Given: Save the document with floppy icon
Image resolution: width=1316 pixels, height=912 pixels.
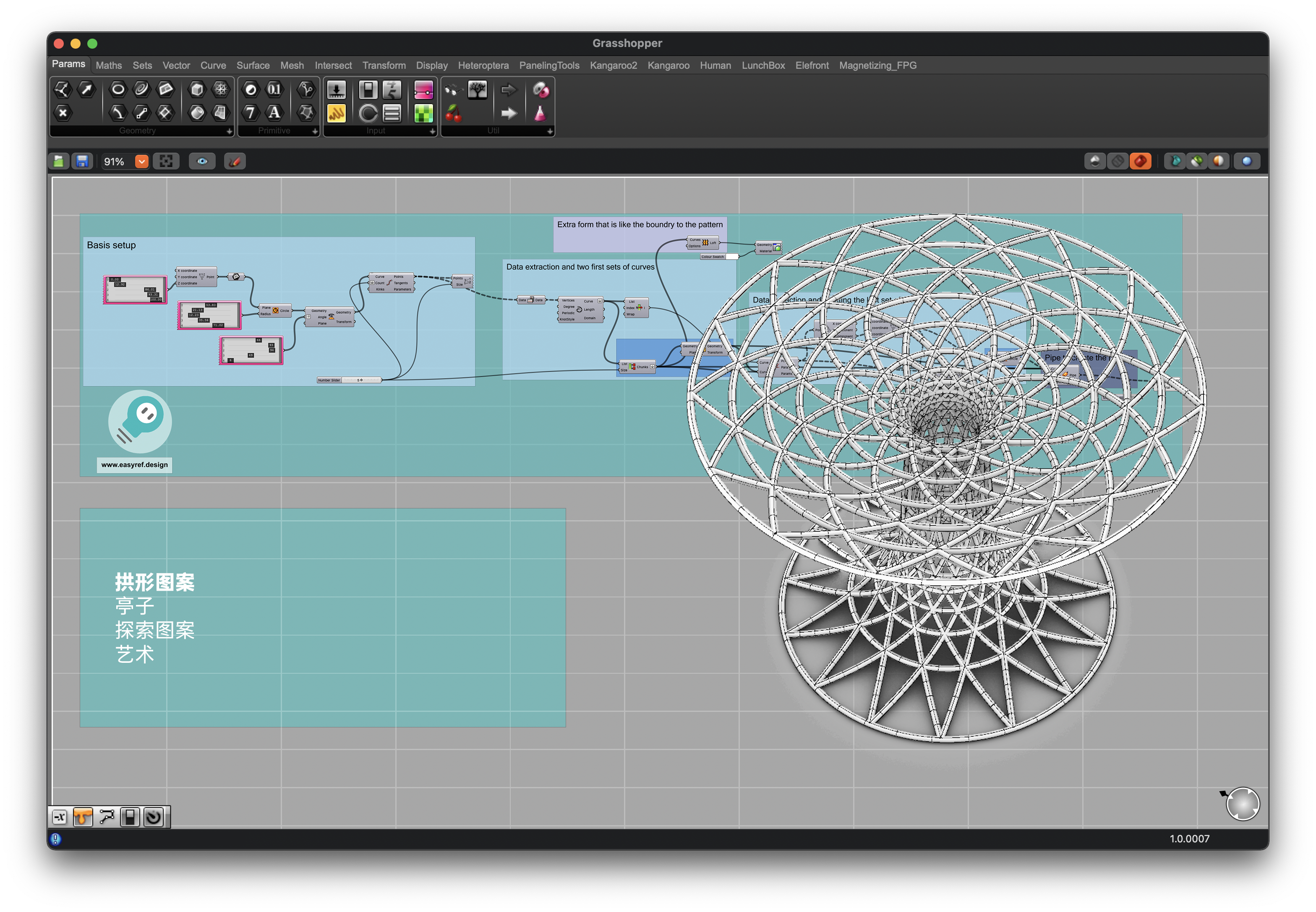Looking at the screenshot, I should (x=82, y=162).
